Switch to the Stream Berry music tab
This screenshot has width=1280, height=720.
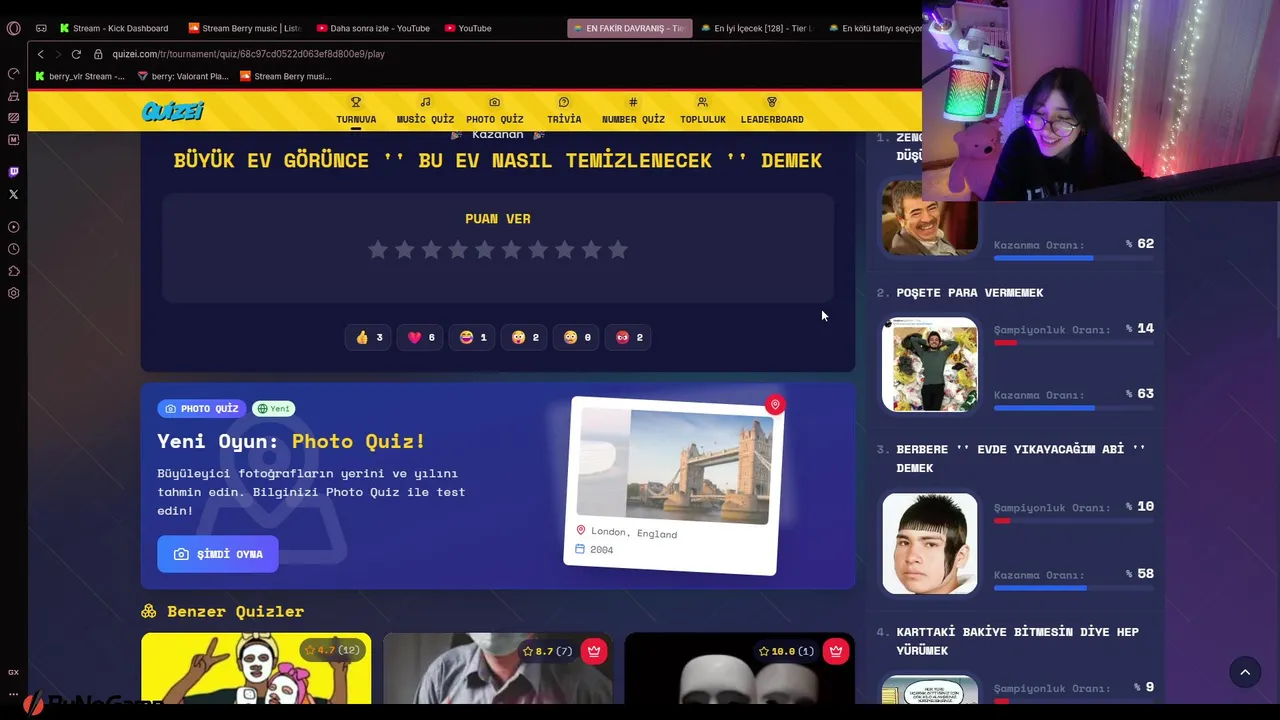(245, 28)
